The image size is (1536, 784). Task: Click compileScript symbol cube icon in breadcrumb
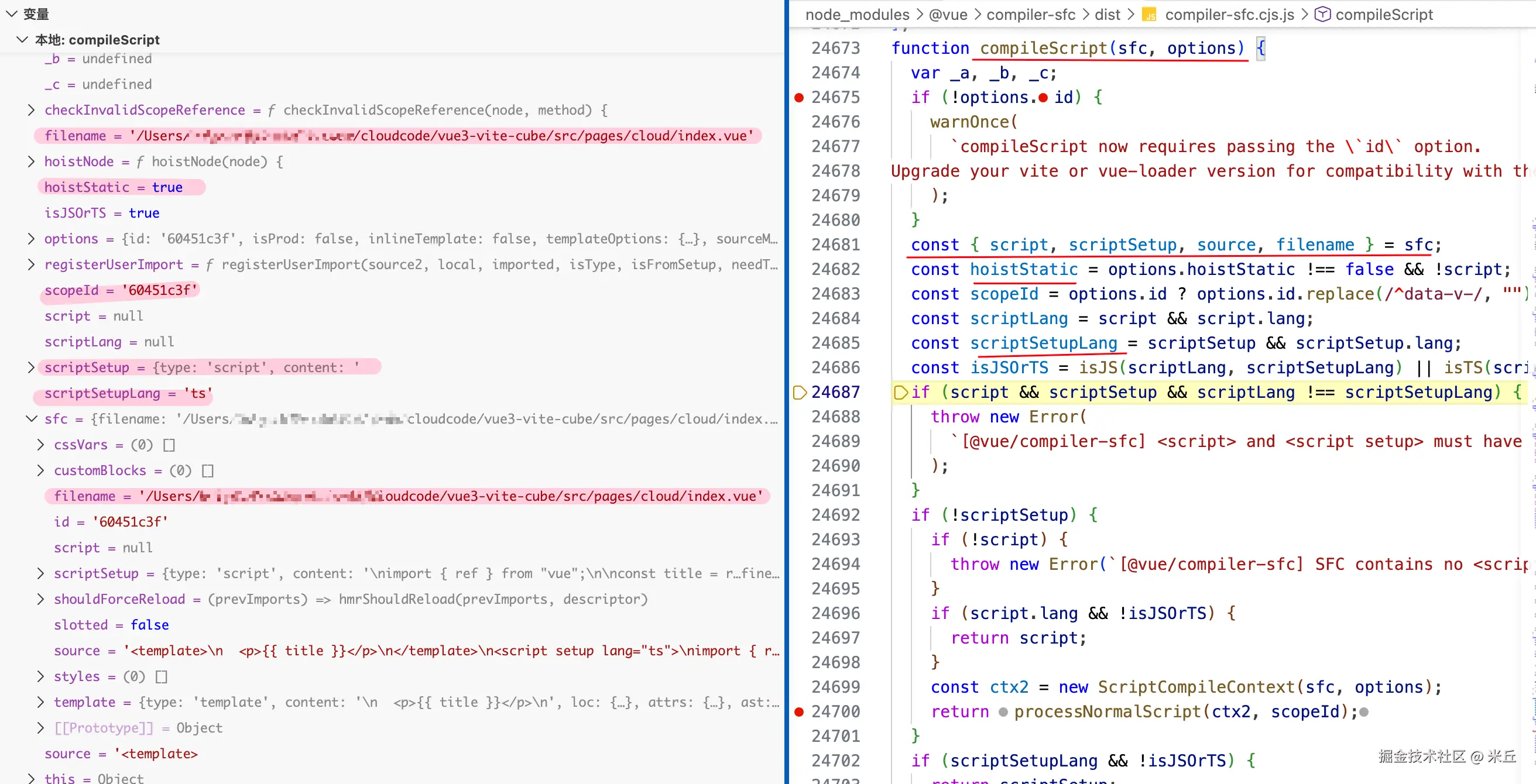coord(1322,14)
